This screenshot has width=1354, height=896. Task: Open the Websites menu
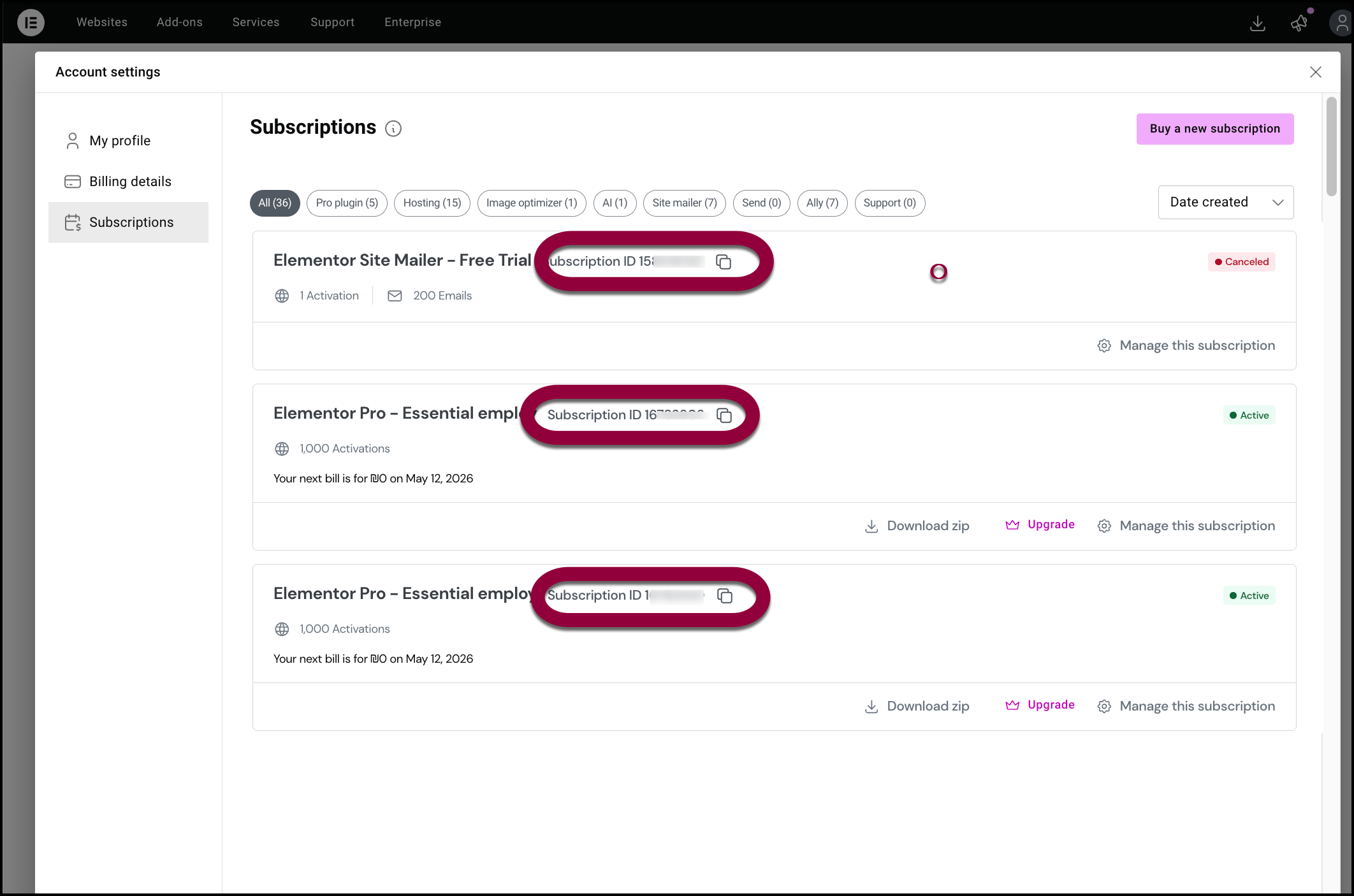[x=102, y=22]
